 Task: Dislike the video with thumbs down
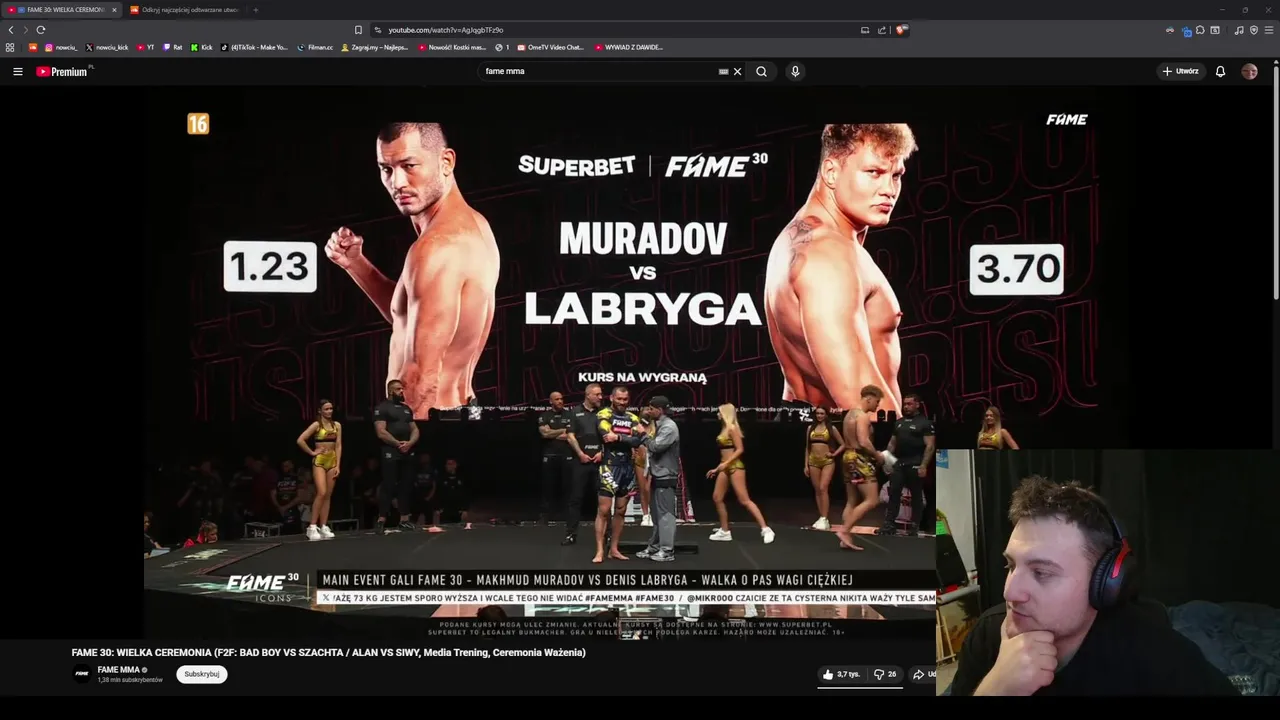[885, 674]
